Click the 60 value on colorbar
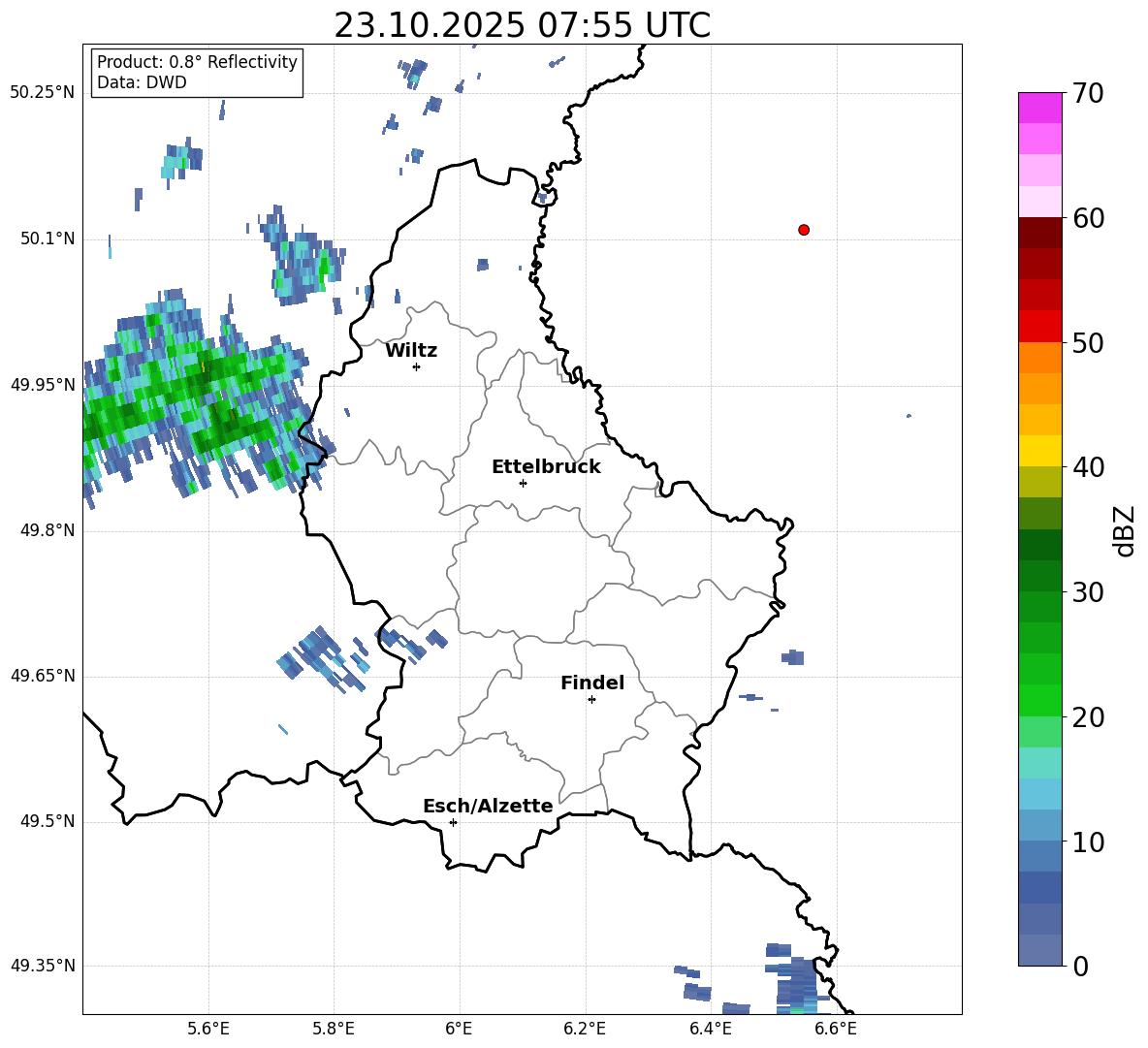 click(1087, 217)
